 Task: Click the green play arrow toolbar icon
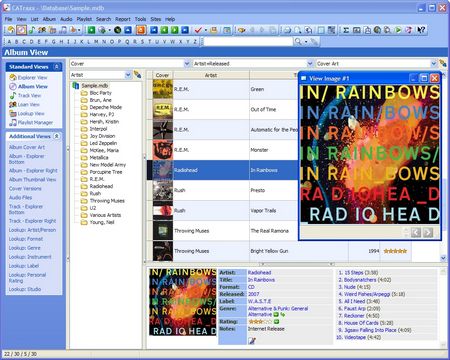coord(398,30)
